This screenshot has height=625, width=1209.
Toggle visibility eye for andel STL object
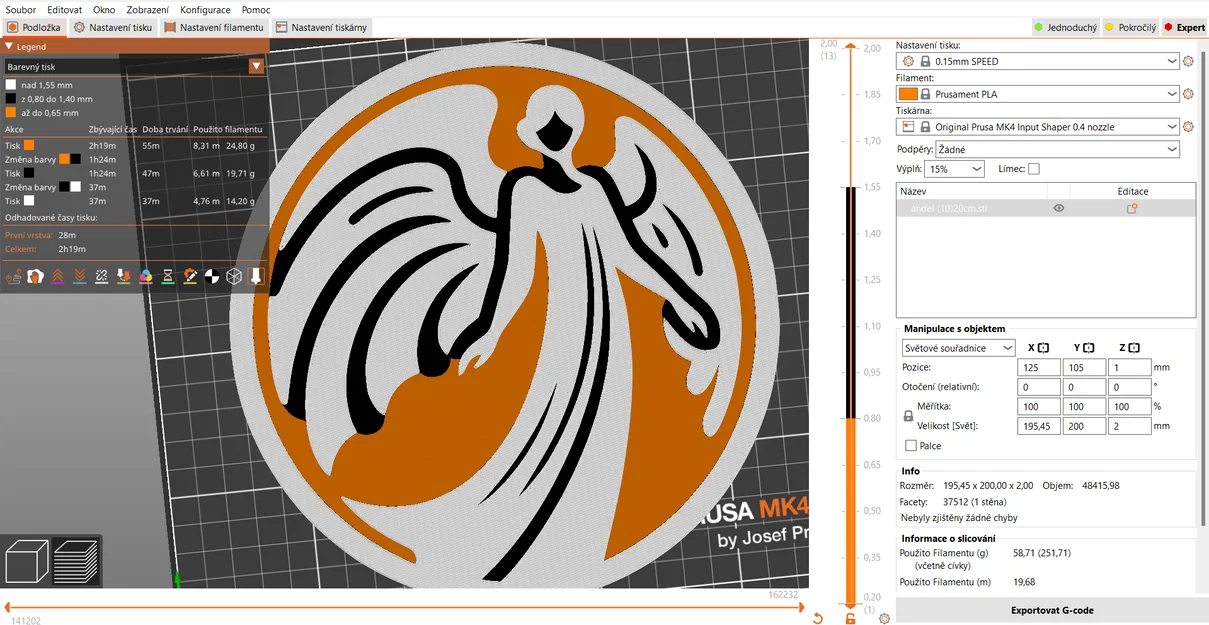tap(1059, 208)
